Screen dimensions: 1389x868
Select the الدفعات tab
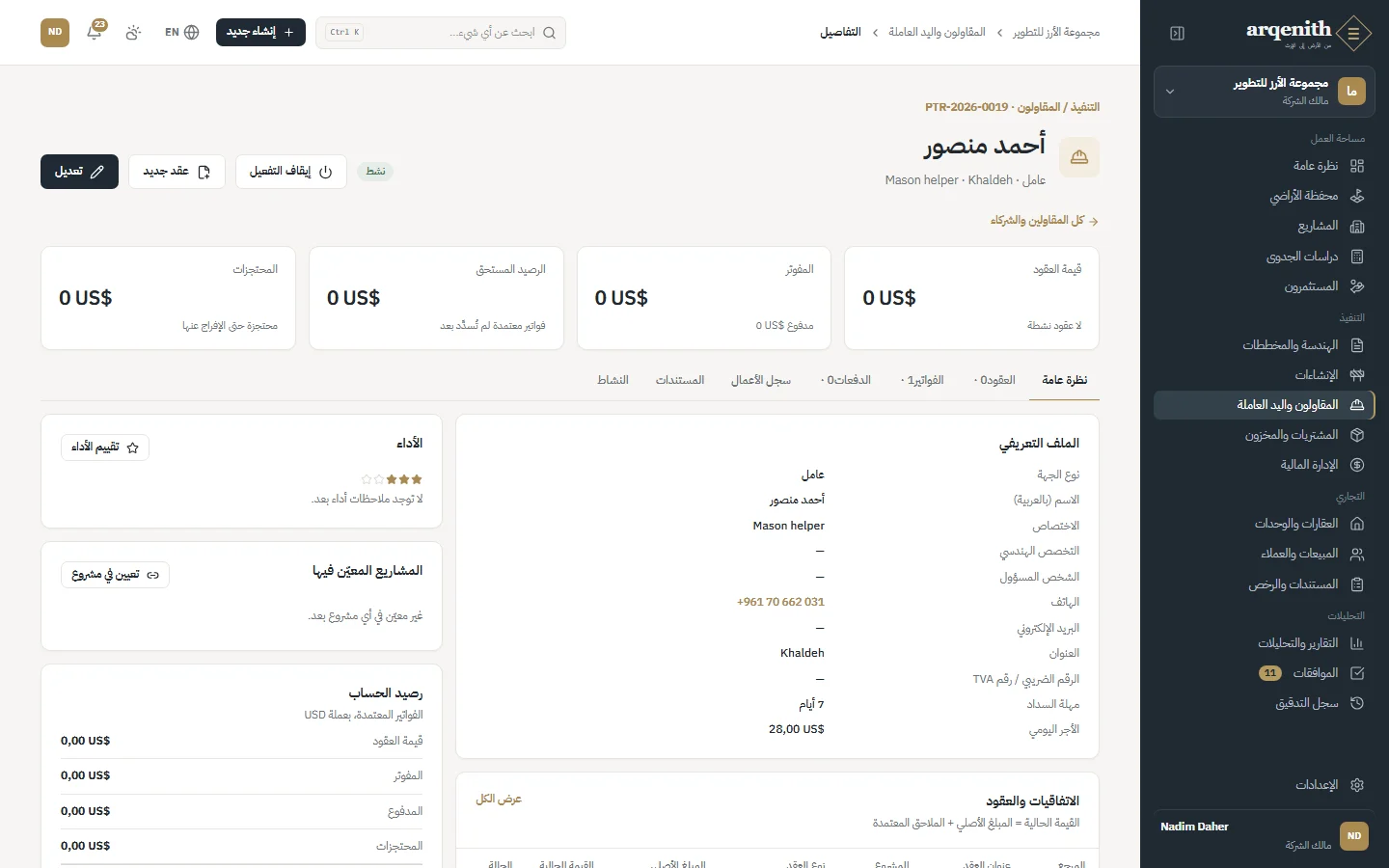pyautogui.click(x=846, y=380)
